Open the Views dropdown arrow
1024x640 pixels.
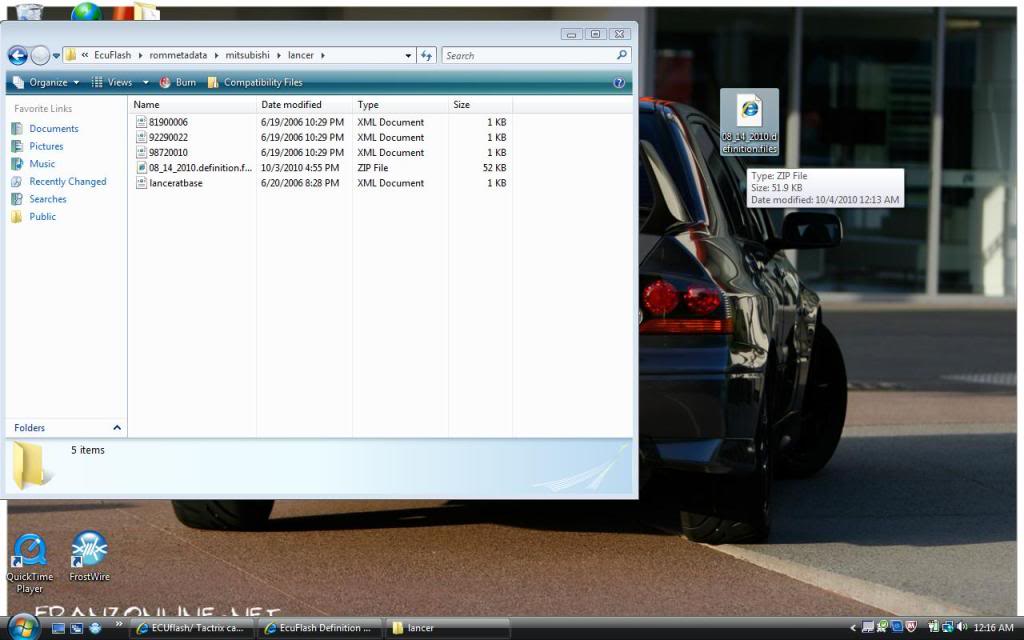pos(145,82)
